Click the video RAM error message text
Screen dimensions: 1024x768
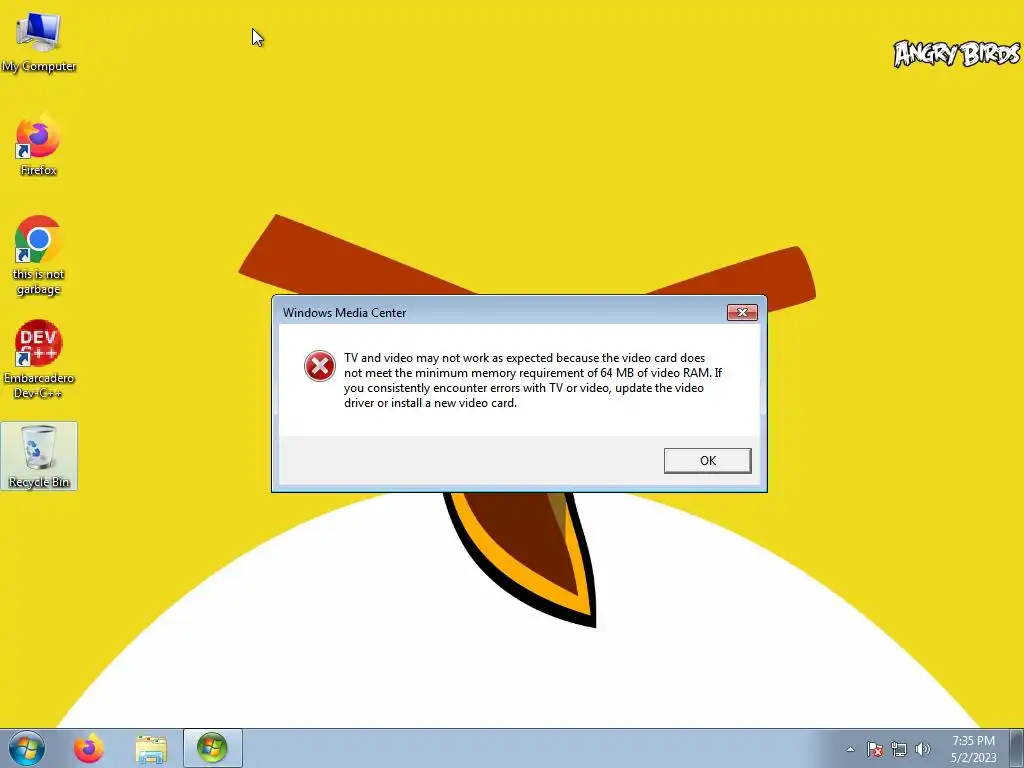coord(533,380)
